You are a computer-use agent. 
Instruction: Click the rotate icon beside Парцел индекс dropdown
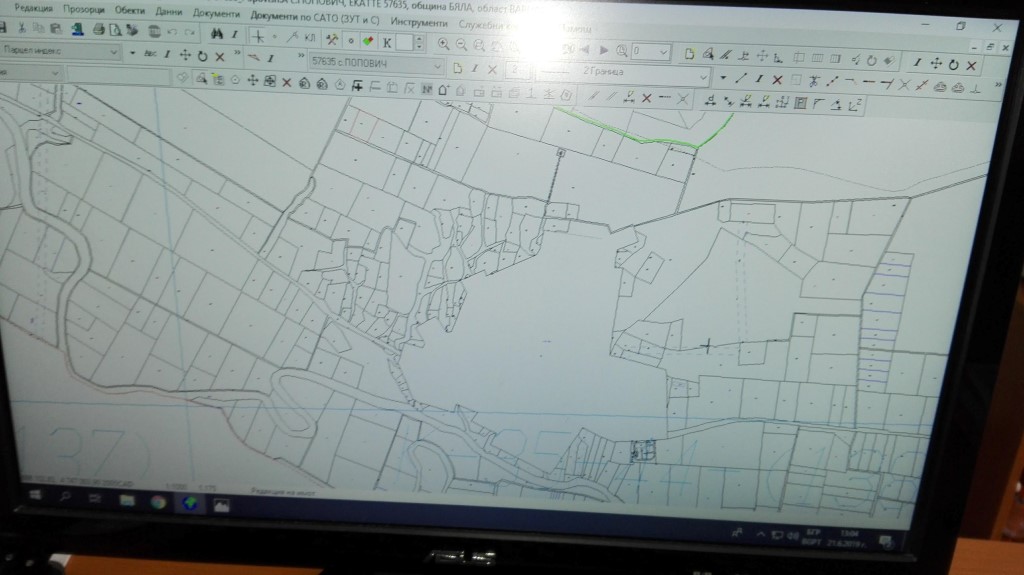202,55
